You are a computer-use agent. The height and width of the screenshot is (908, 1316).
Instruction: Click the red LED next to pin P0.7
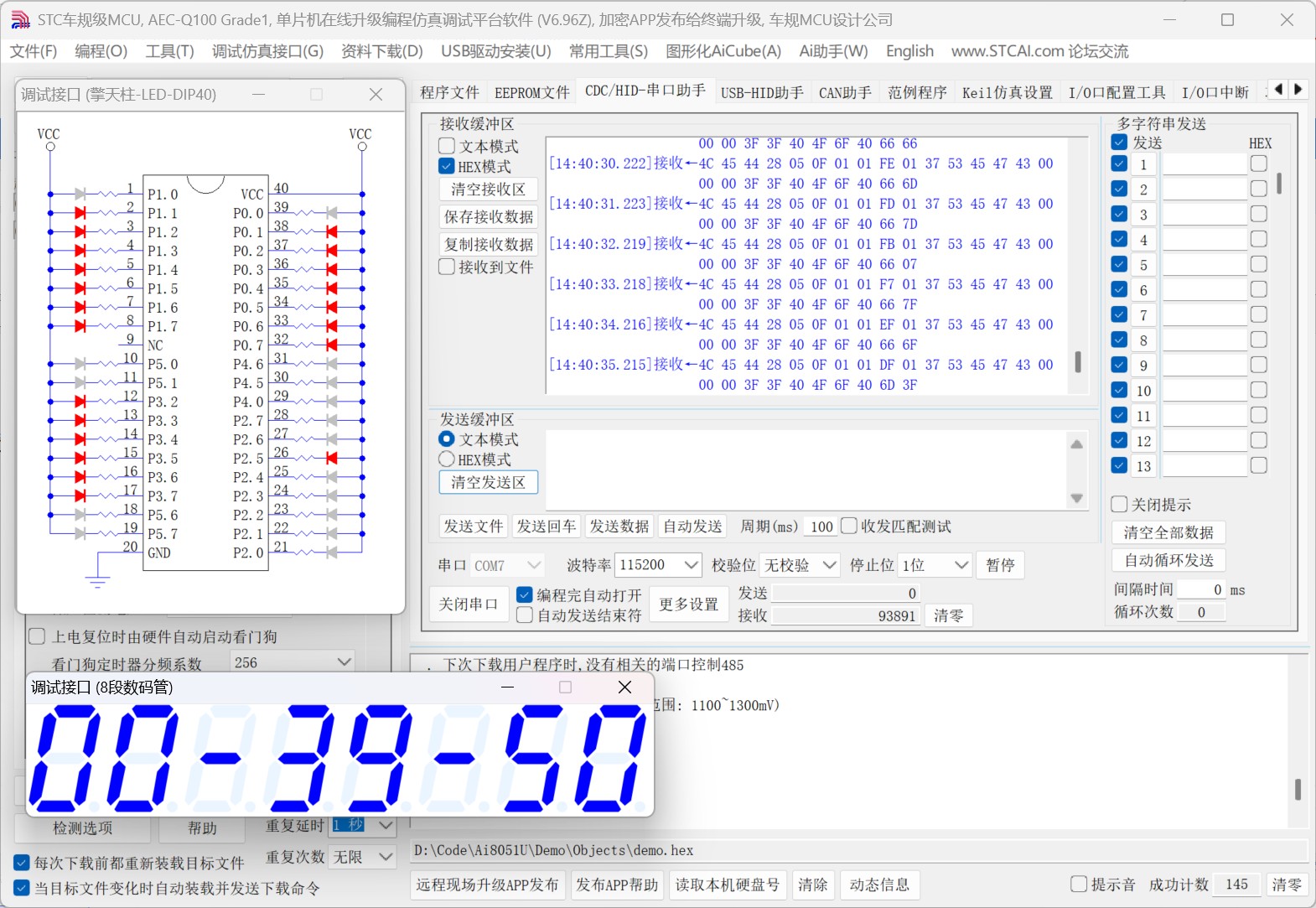pyautogui.click(x=331, y=345)
